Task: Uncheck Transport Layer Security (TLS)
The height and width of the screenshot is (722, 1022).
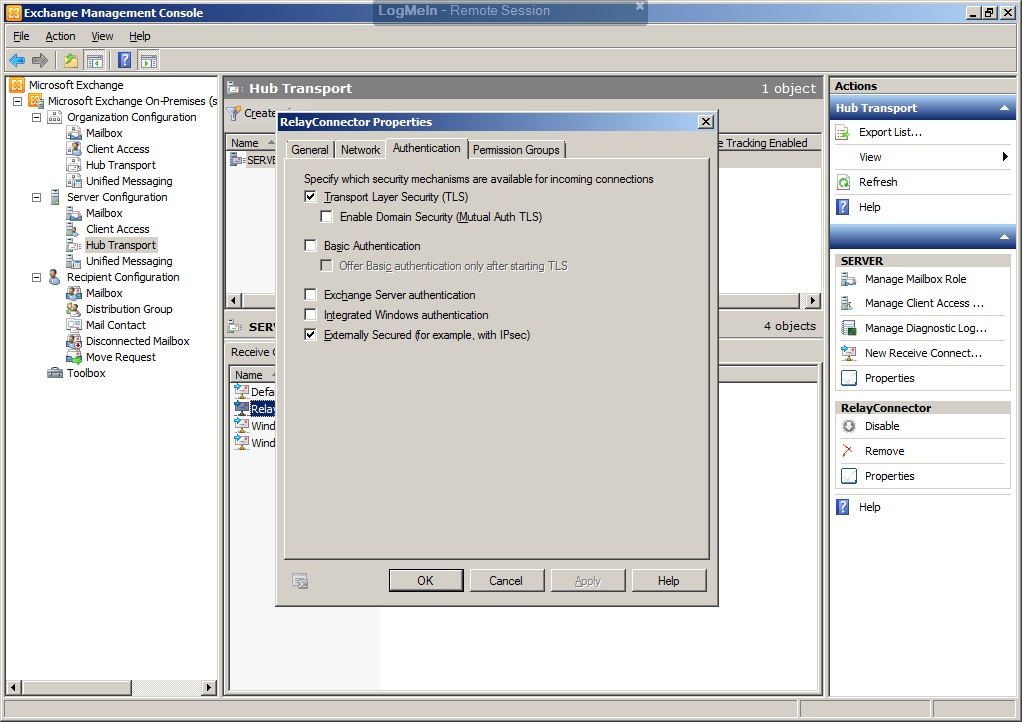Action: [x=310, y=197]
